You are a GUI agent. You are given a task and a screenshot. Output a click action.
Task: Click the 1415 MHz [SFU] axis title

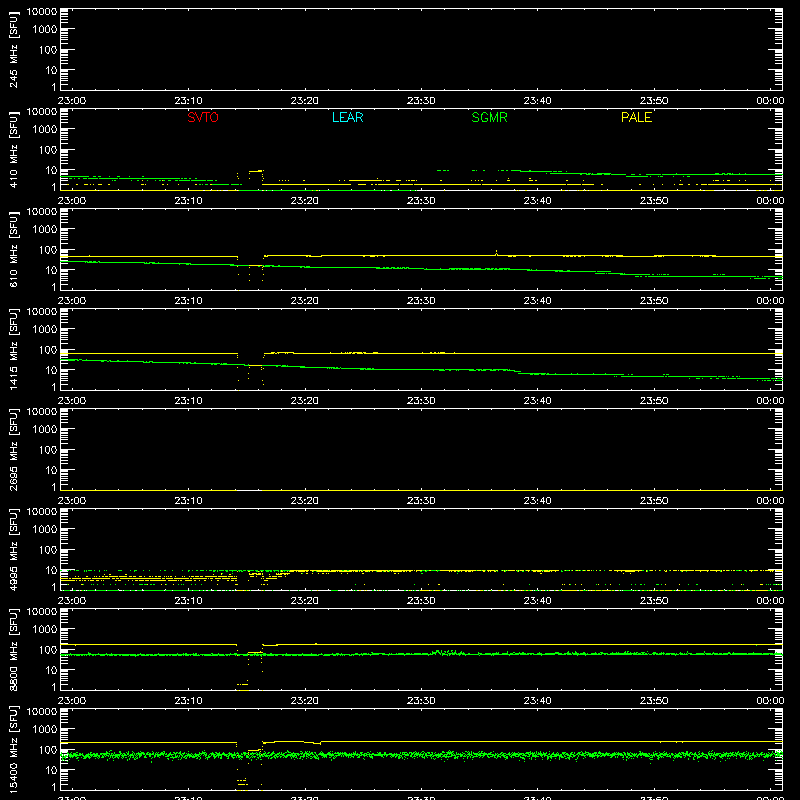(x=13, y=350)
